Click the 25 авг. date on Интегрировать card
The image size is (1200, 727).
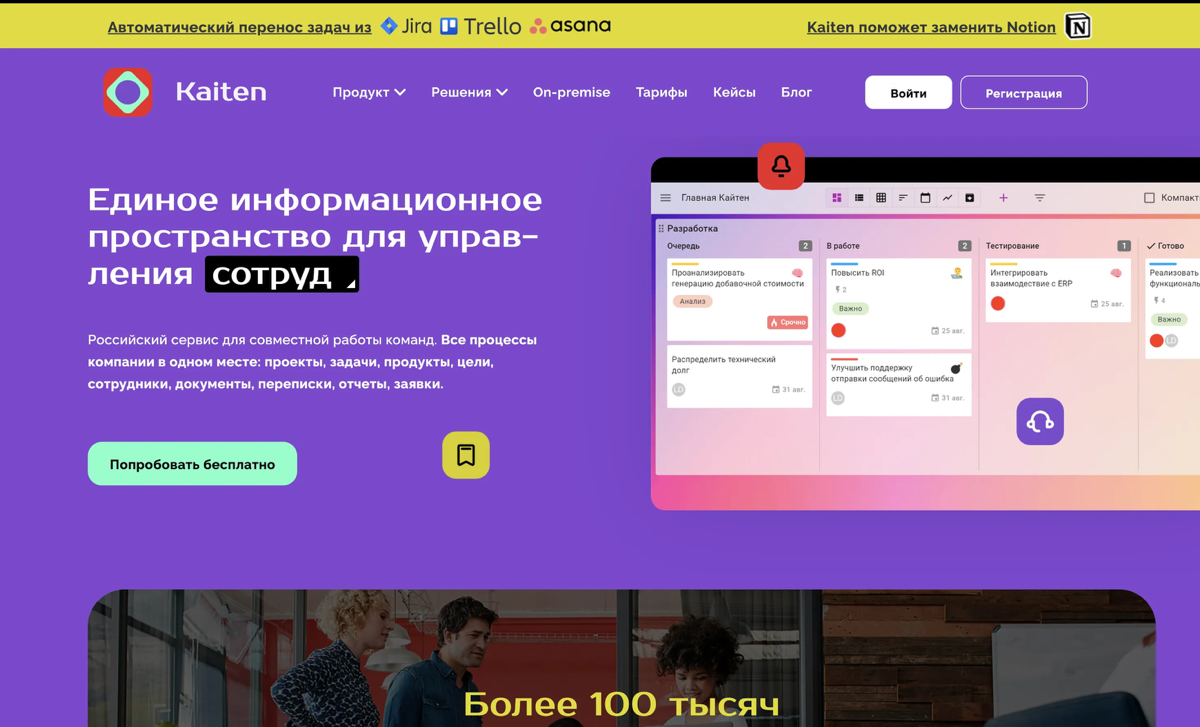tap(1108, 303)
